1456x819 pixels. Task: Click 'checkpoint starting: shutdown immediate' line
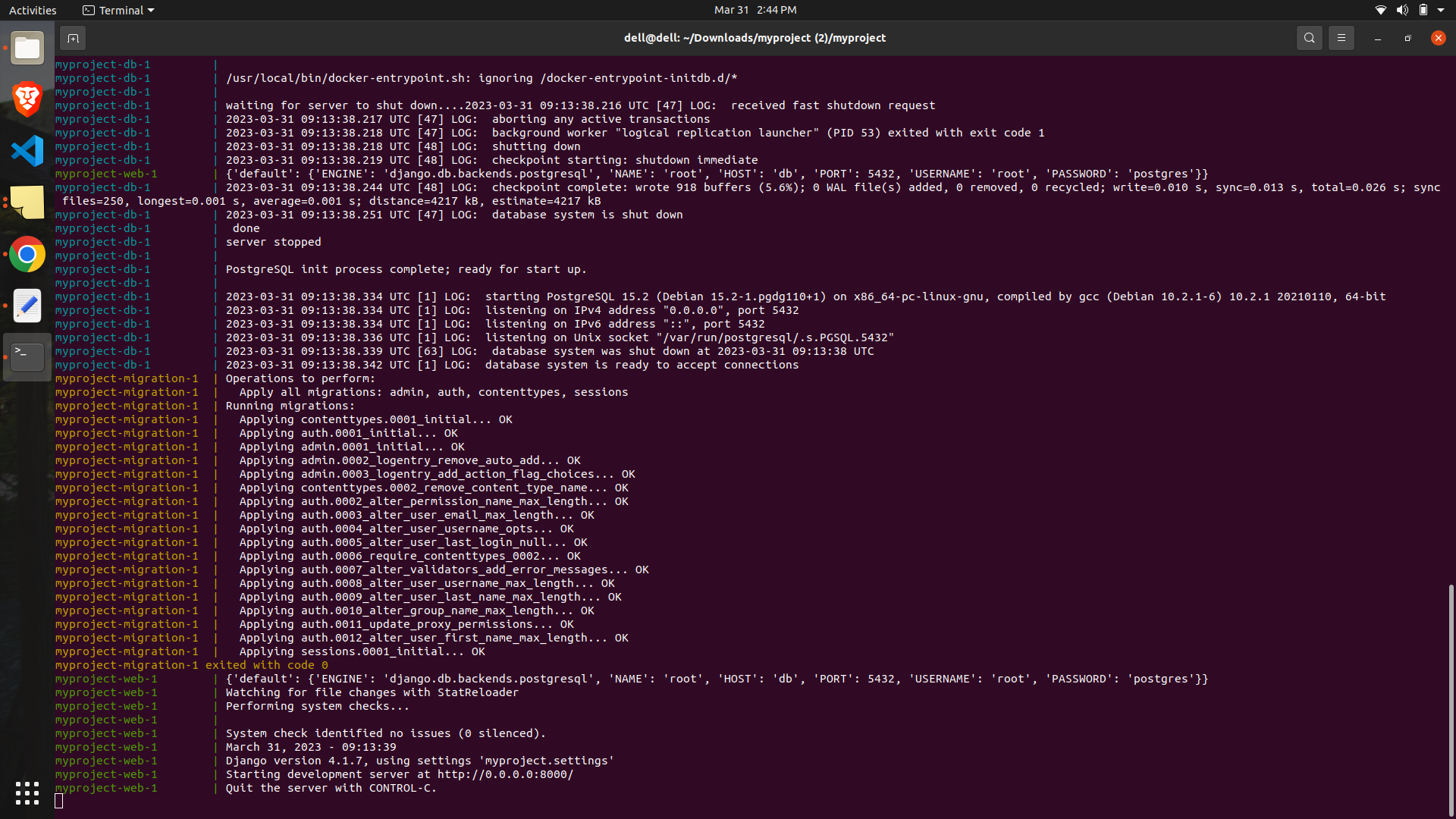point(491,160)
